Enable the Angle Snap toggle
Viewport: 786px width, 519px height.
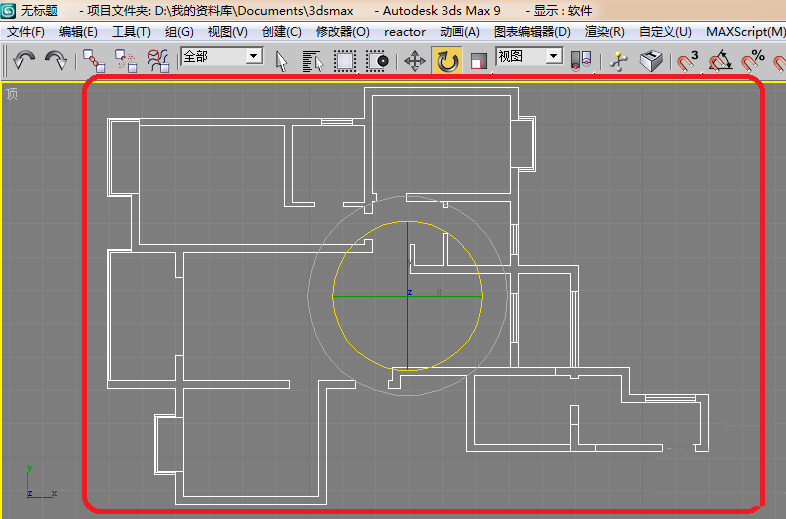point(720,61)
